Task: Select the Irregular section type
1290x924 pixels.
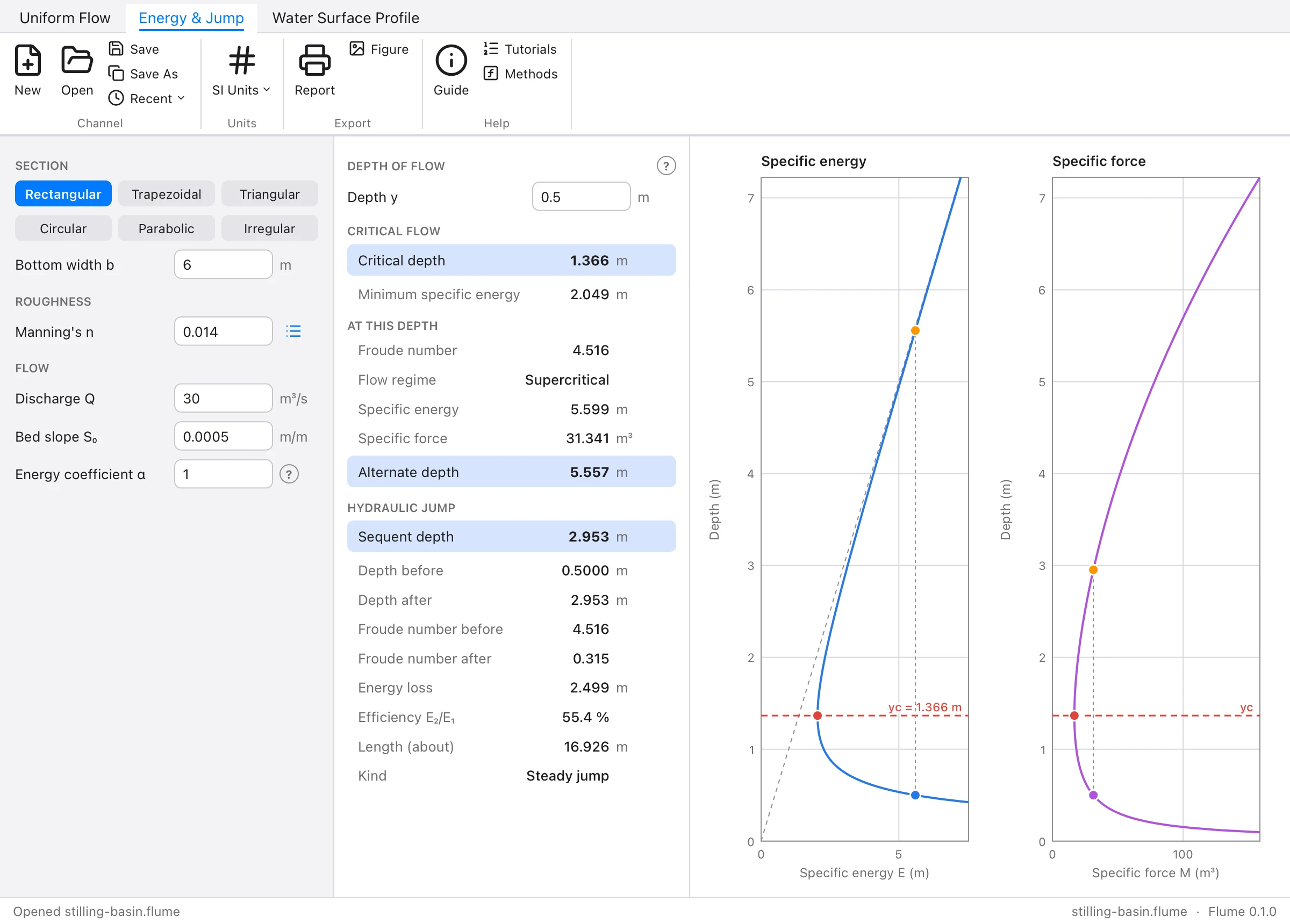Action: click(x=270, y=229)
